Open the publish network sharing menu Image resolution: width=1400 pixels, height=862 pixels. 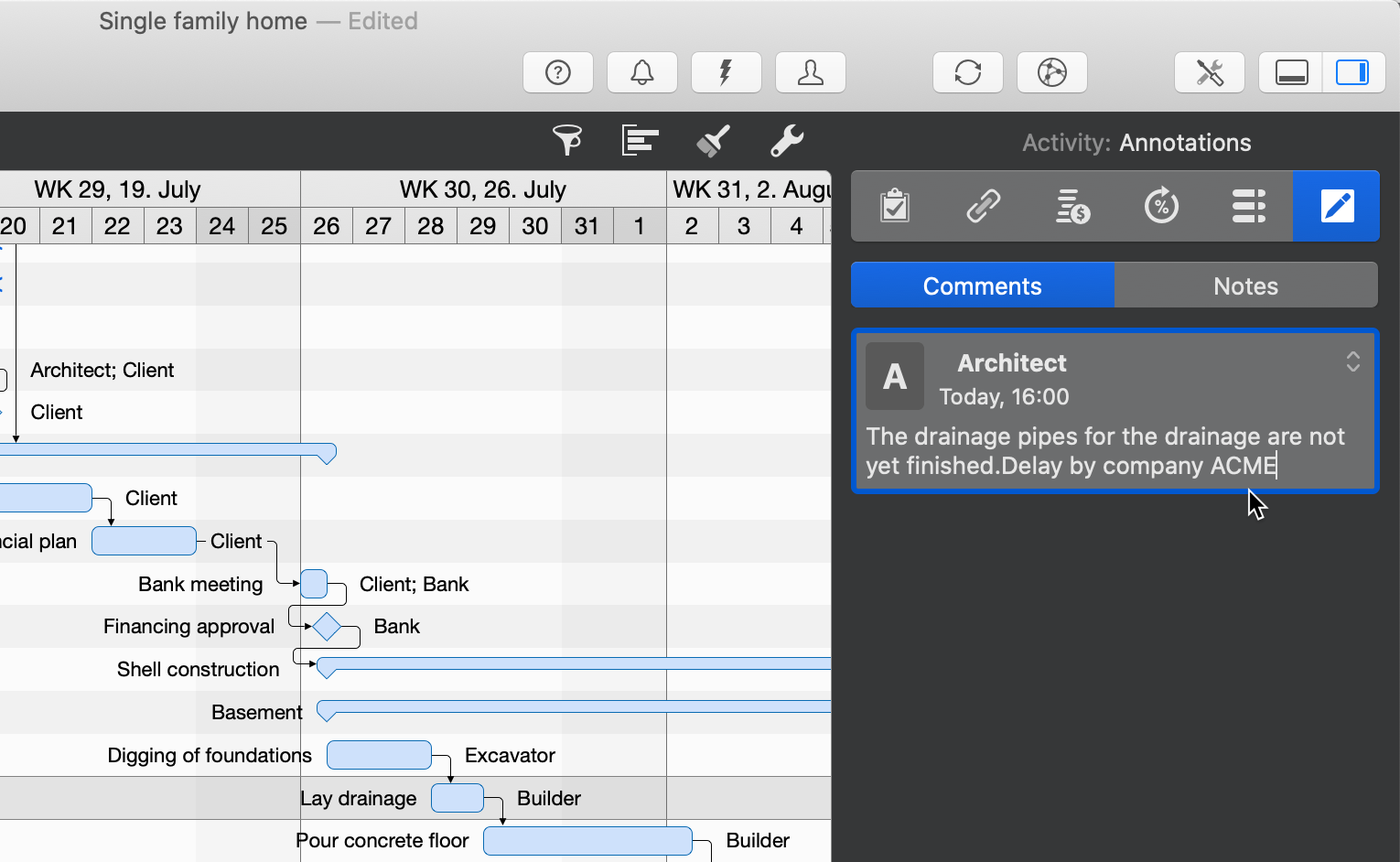(1051, 72)
